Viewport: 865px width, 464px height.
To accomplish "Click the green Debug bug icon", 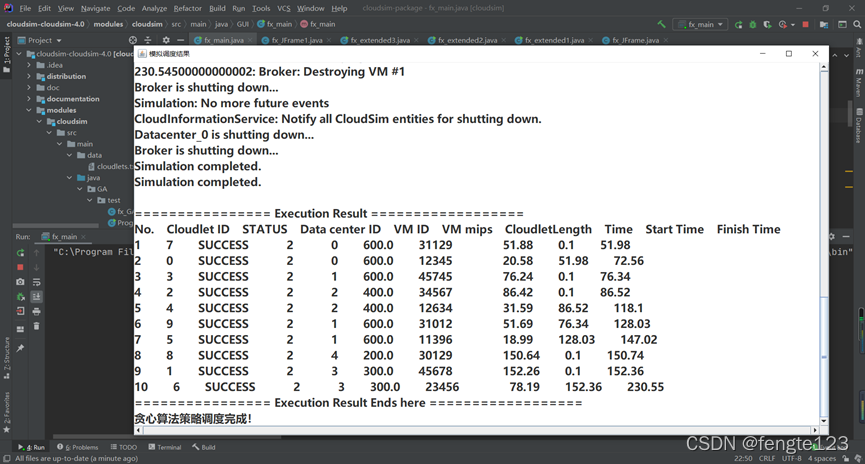I will pyautogui.click(x=752, y=24).
